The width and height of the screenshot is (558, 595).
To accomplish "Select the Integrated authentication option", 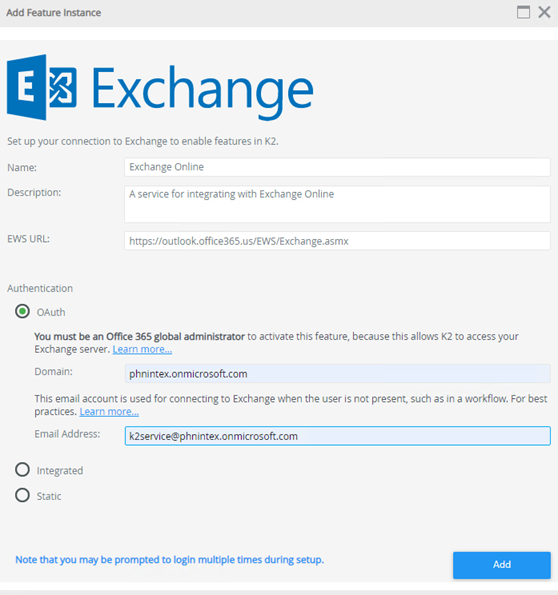I will [22, 470].
